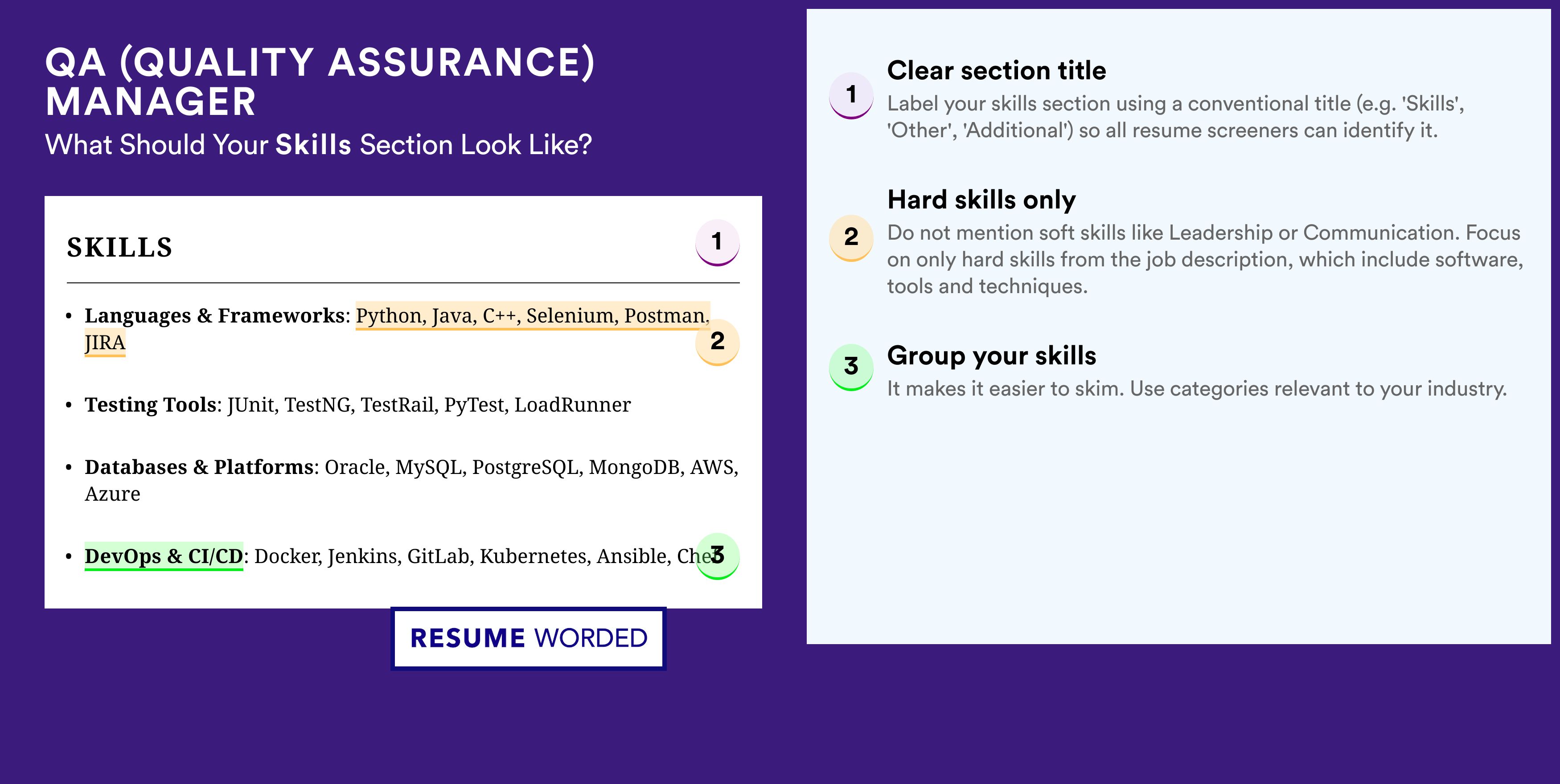Click the purple number 1 badge beside SKILLS

(x=717, y=242)
